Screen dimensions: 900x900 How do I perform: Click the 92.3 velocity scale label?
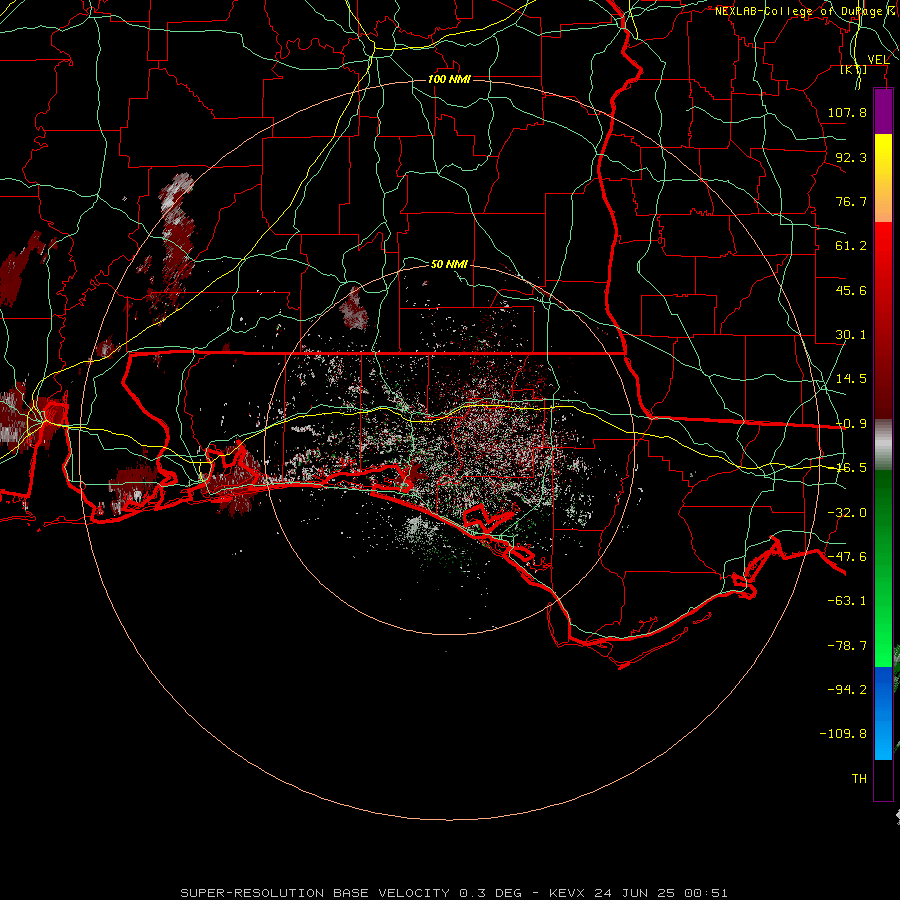tap(851, 157)
